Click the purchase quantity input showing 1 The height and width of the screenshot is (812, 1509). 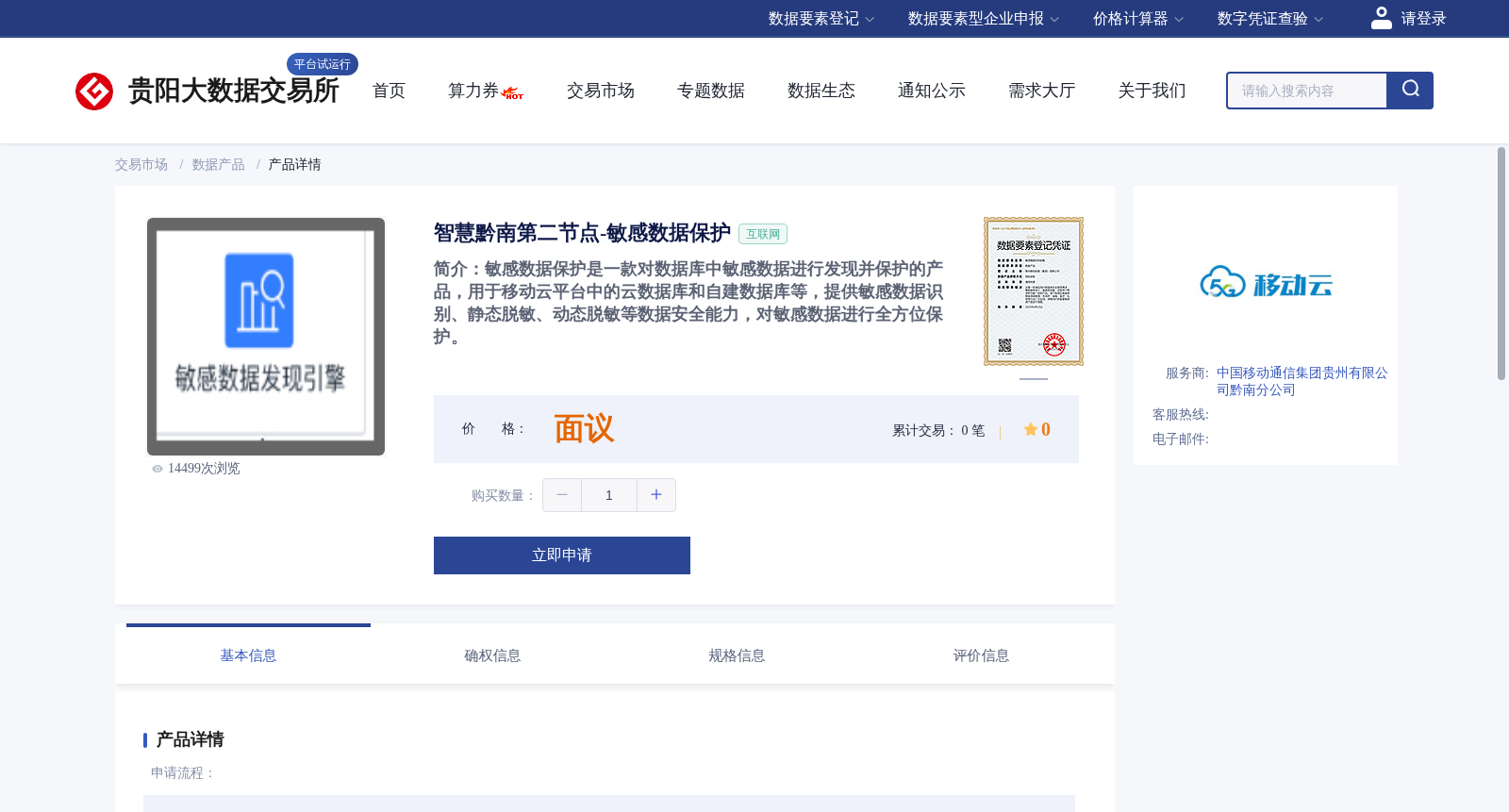(609, 495)
